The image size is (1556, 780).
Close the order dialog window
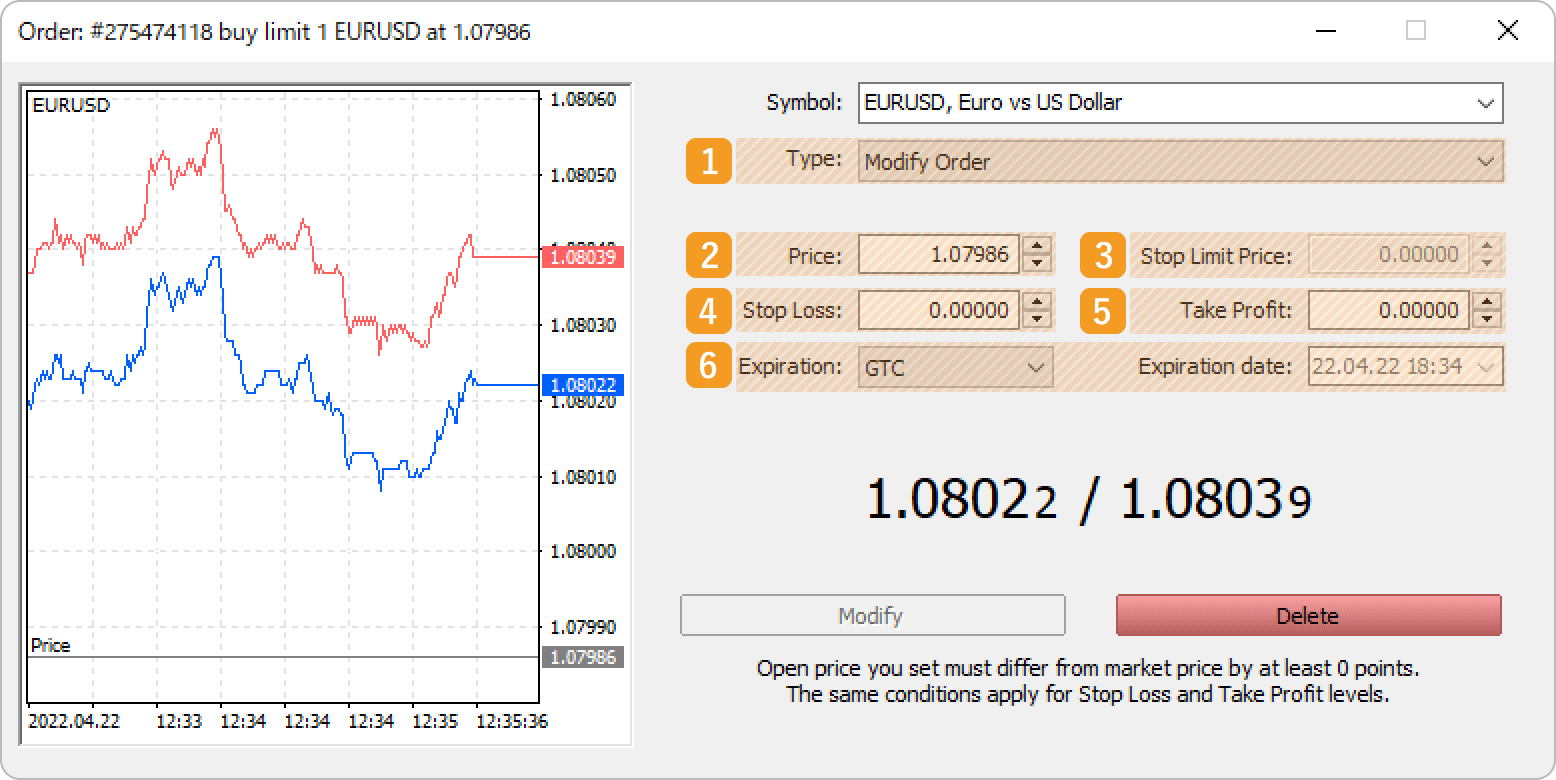[x=1507, y=31]
